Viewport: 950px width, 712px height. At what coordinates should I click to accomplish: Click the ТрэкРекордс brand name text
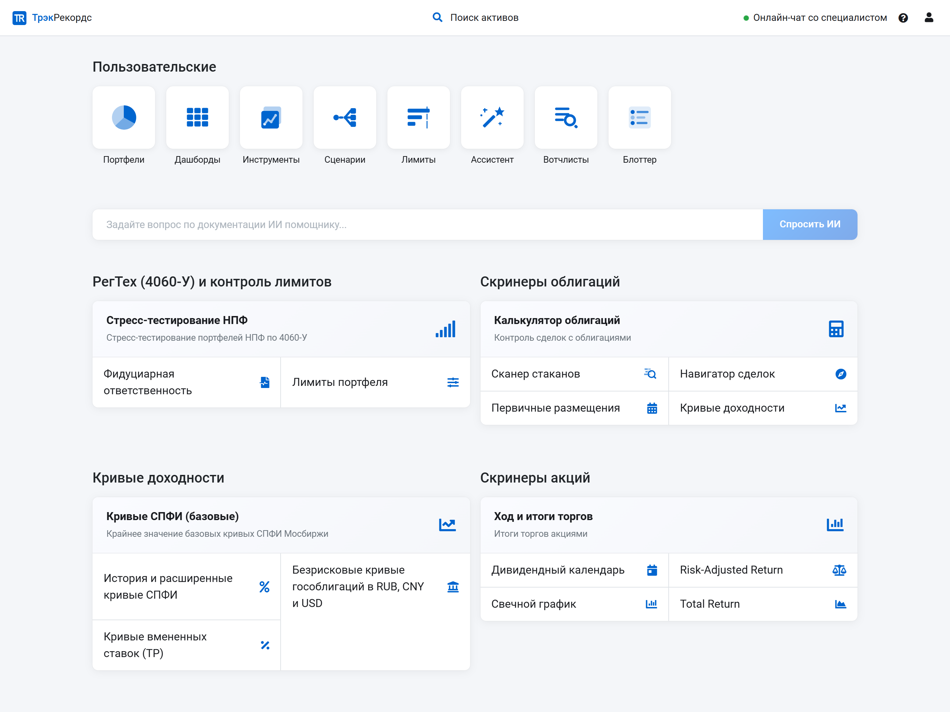62,18
